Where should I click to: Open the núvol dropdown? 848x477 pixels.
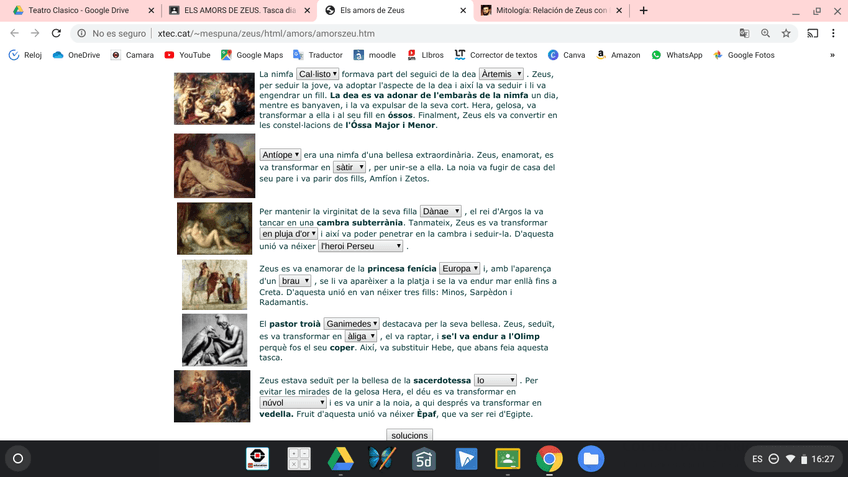coord(293,402)
